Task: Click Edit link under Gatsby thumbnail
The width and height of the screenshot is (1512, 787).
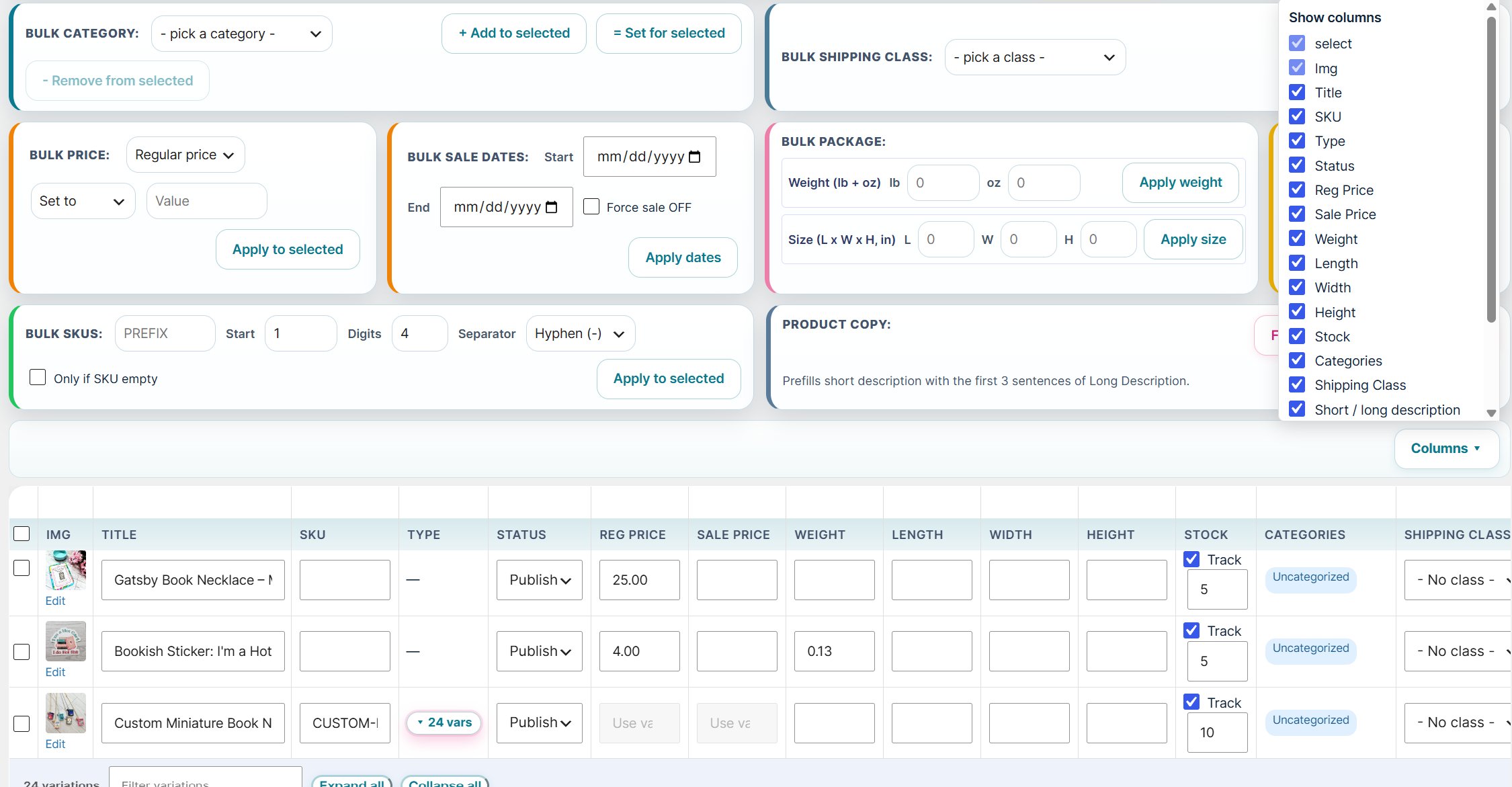Action: (55, 601)
